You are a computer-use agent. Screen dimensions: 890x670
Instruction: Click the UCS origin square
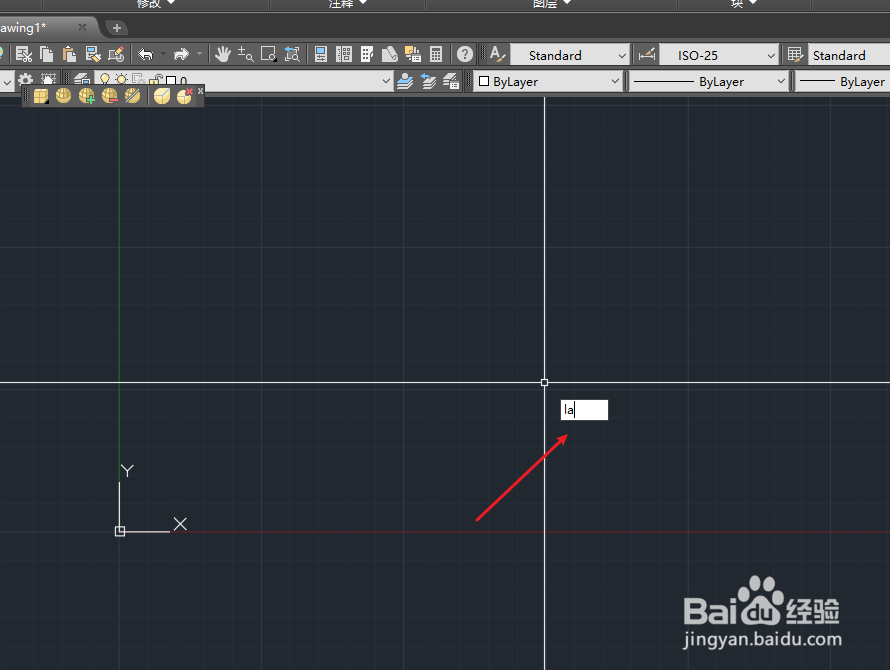(x=120, y=531)
